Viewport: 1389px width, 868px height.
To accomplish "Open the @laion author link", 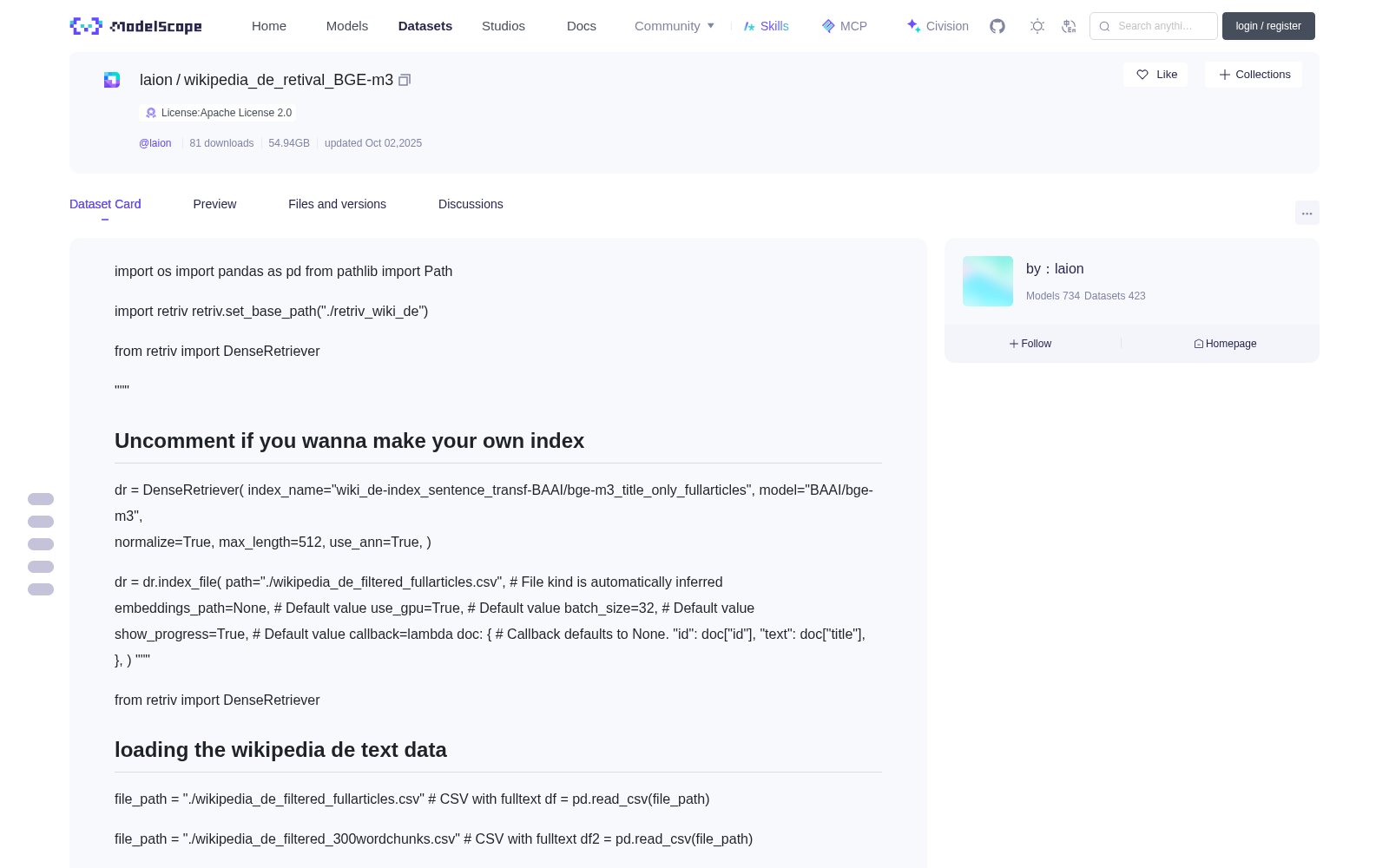I will click(155, 143).
